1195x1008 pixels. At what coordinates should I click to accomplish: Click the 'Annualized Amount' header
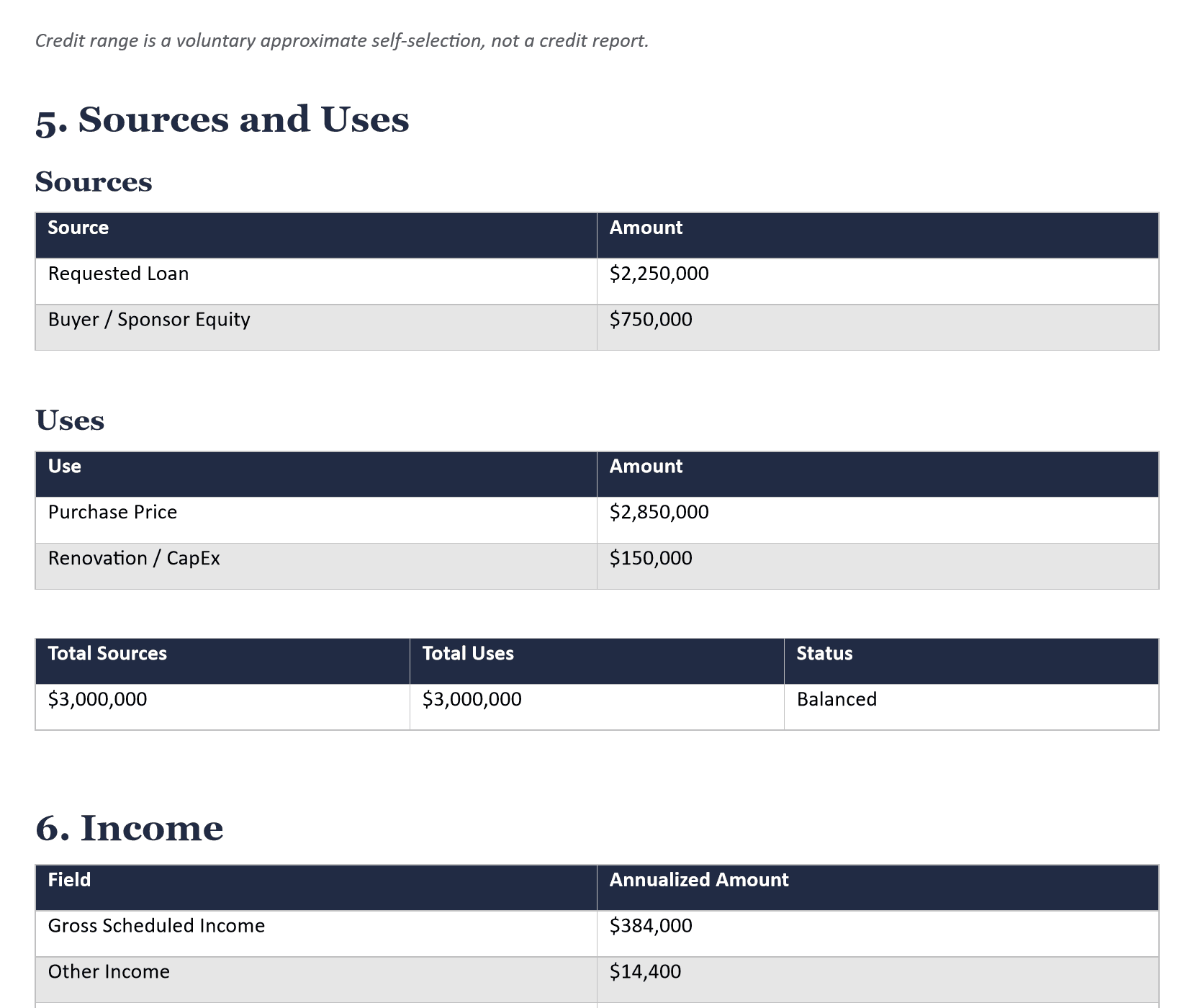tap(878, 888)
